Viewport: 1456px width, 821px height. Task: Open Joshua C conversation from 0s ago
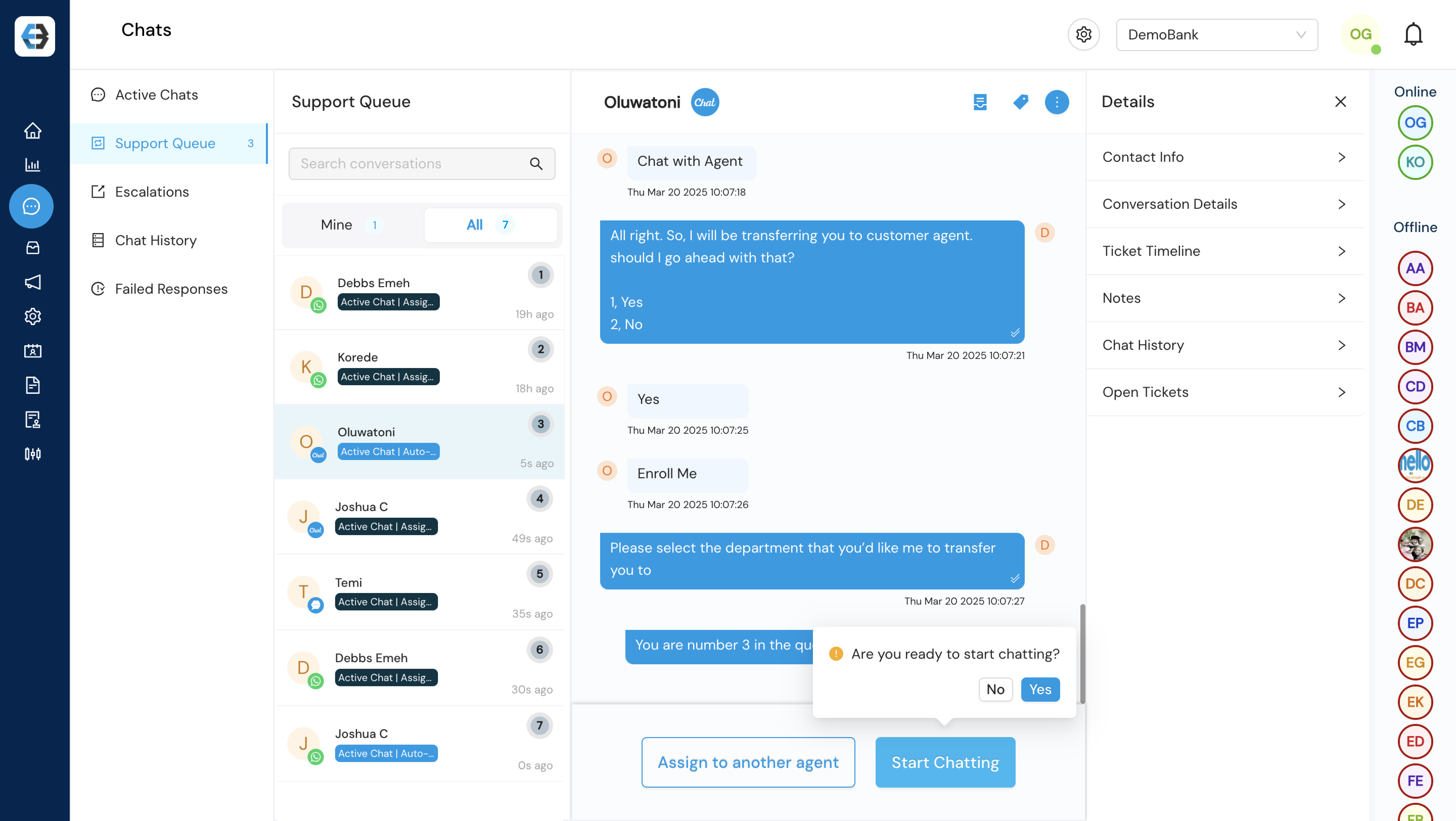pos(419,744)
